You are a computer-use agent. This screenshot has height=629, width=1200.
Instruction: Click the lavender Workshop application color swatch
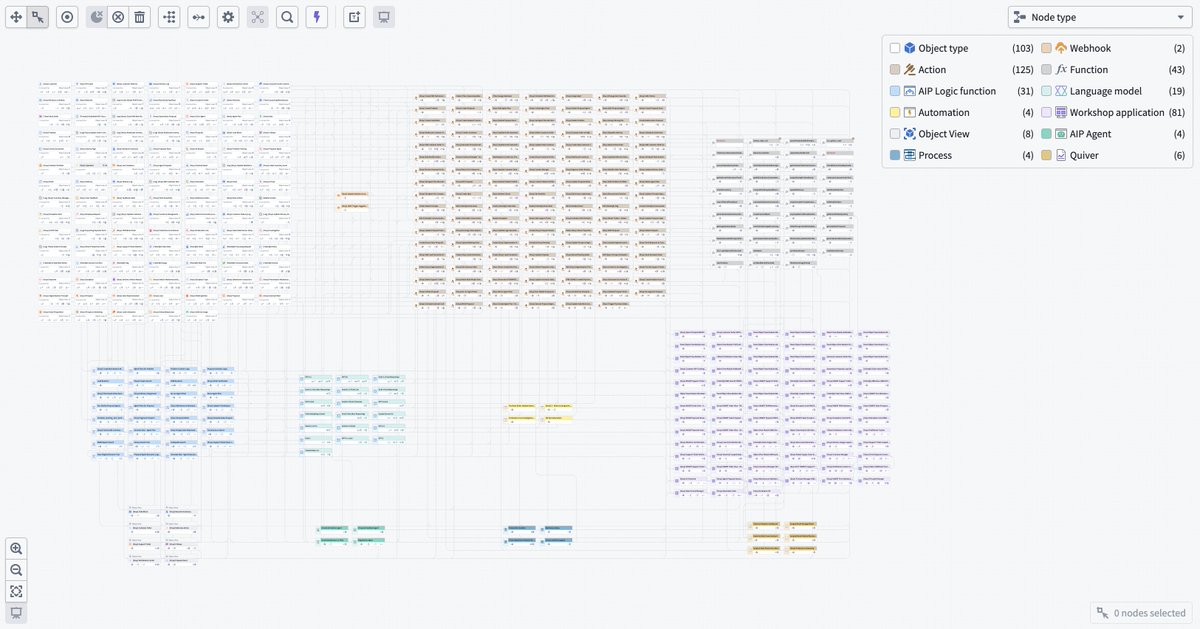[1046, 112]
